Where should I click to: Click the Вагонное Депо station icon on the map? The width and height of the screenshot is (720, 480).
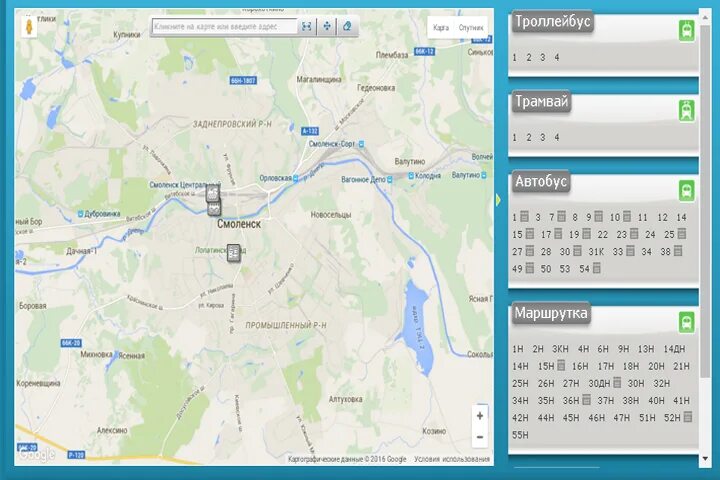[390, 180]
